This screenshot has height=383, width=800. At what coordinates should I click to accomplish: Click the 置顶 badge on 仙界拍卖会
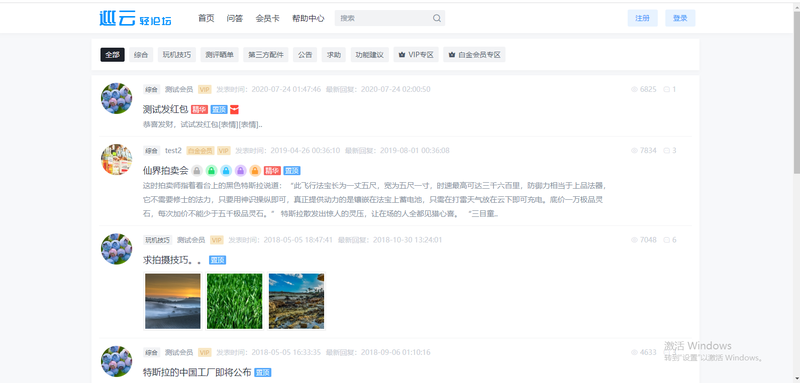click(x=292, y=171)
